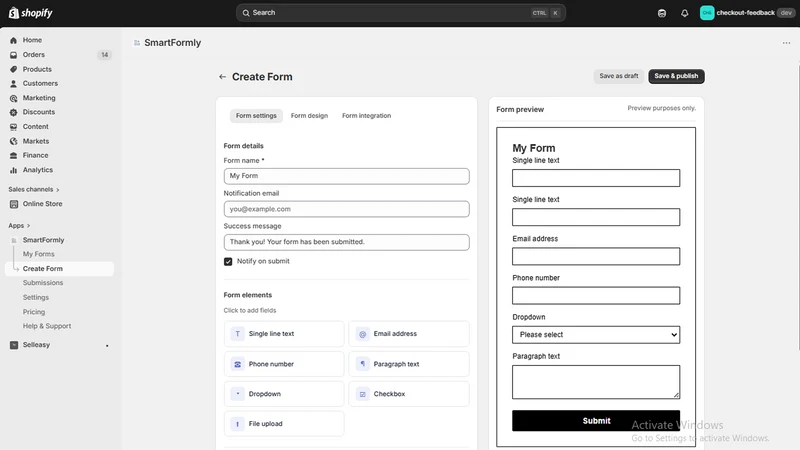Click the Customers person icon
The image size is (800, 450).
click(x=14, y=84)
